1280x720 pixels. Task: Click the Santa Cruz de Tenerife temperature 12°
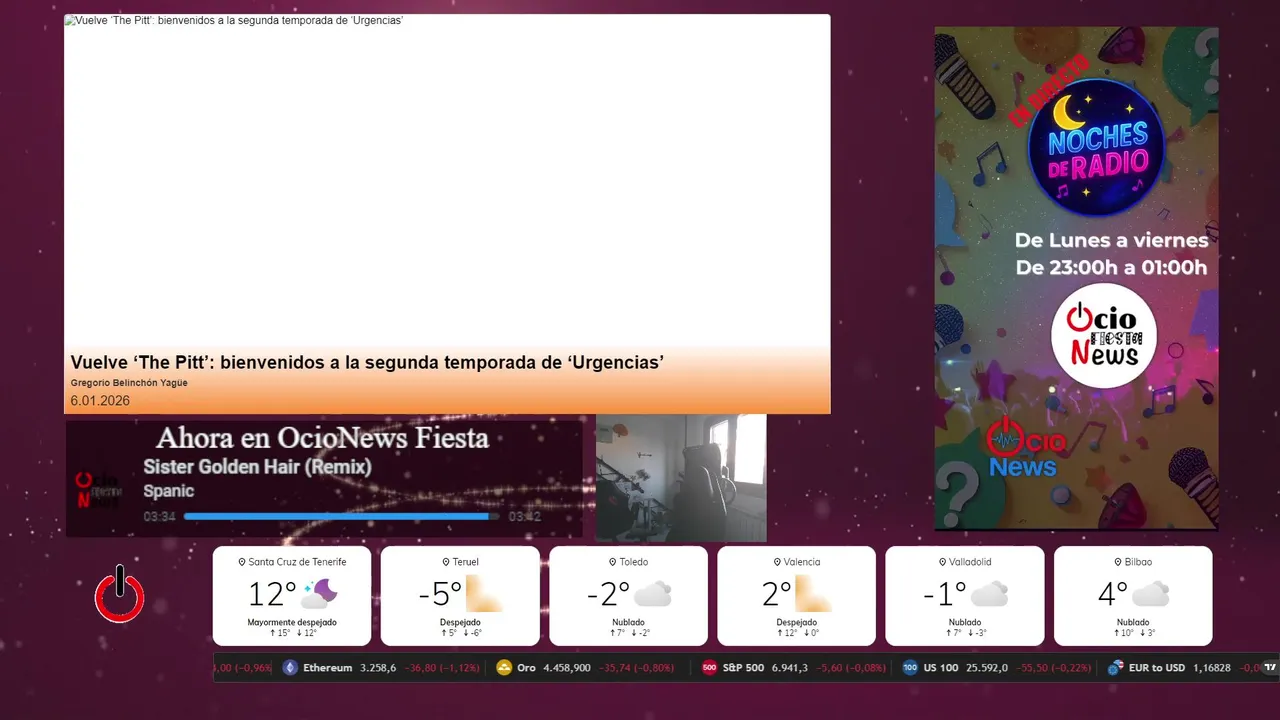click(272, 594)
